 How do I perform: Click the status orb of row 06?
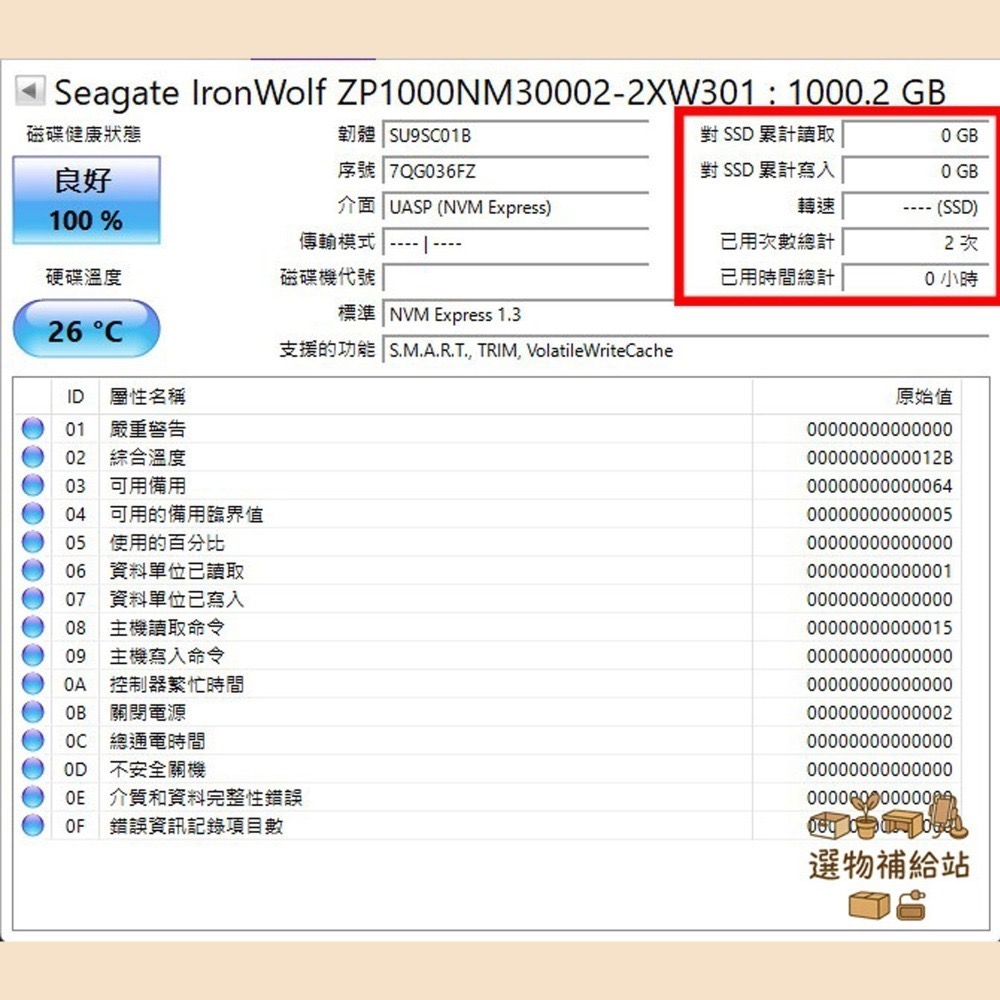[33, 570]
